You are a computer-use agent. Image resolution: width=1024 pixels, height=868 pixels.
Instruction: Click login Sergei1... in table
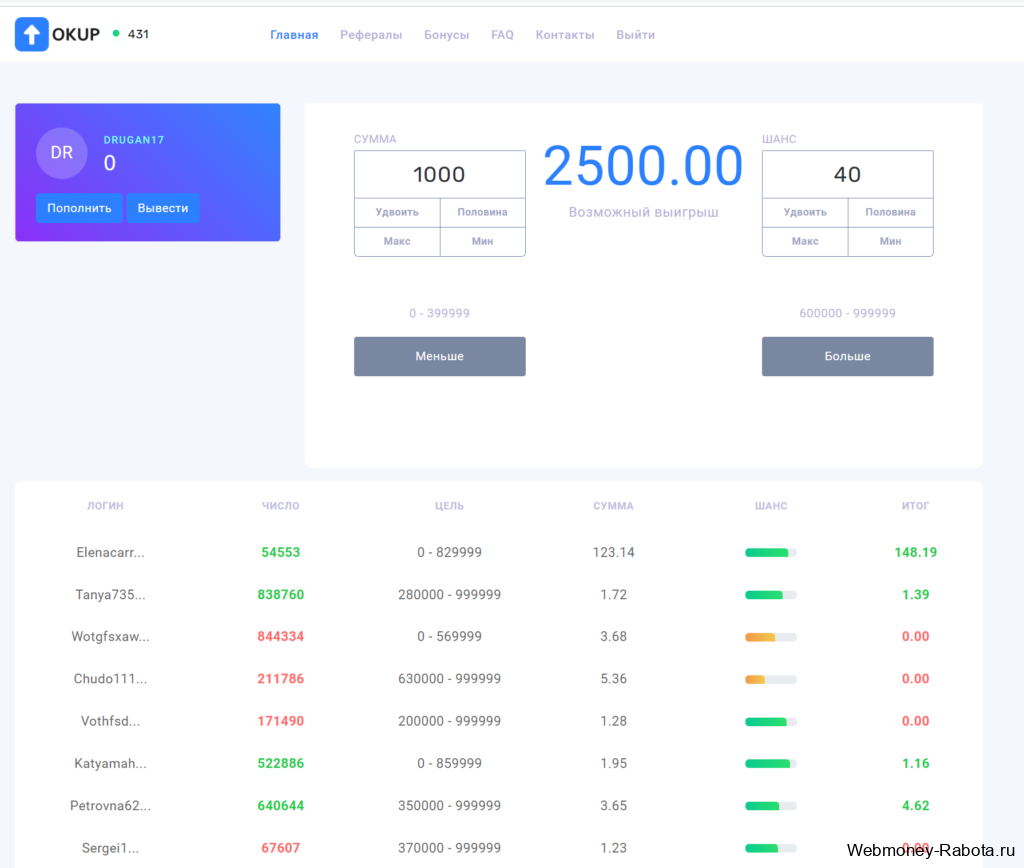pos(110,848)
